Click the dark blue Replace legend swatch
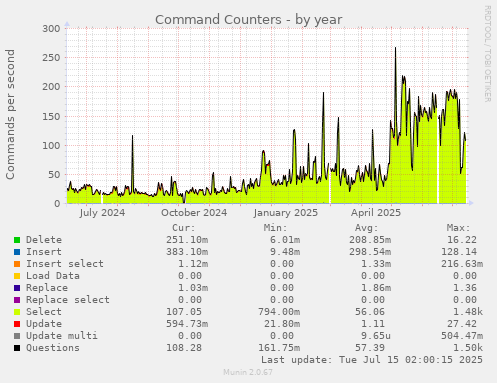The image size is (497, 383). pyautogui.click(x=17, y=288)
